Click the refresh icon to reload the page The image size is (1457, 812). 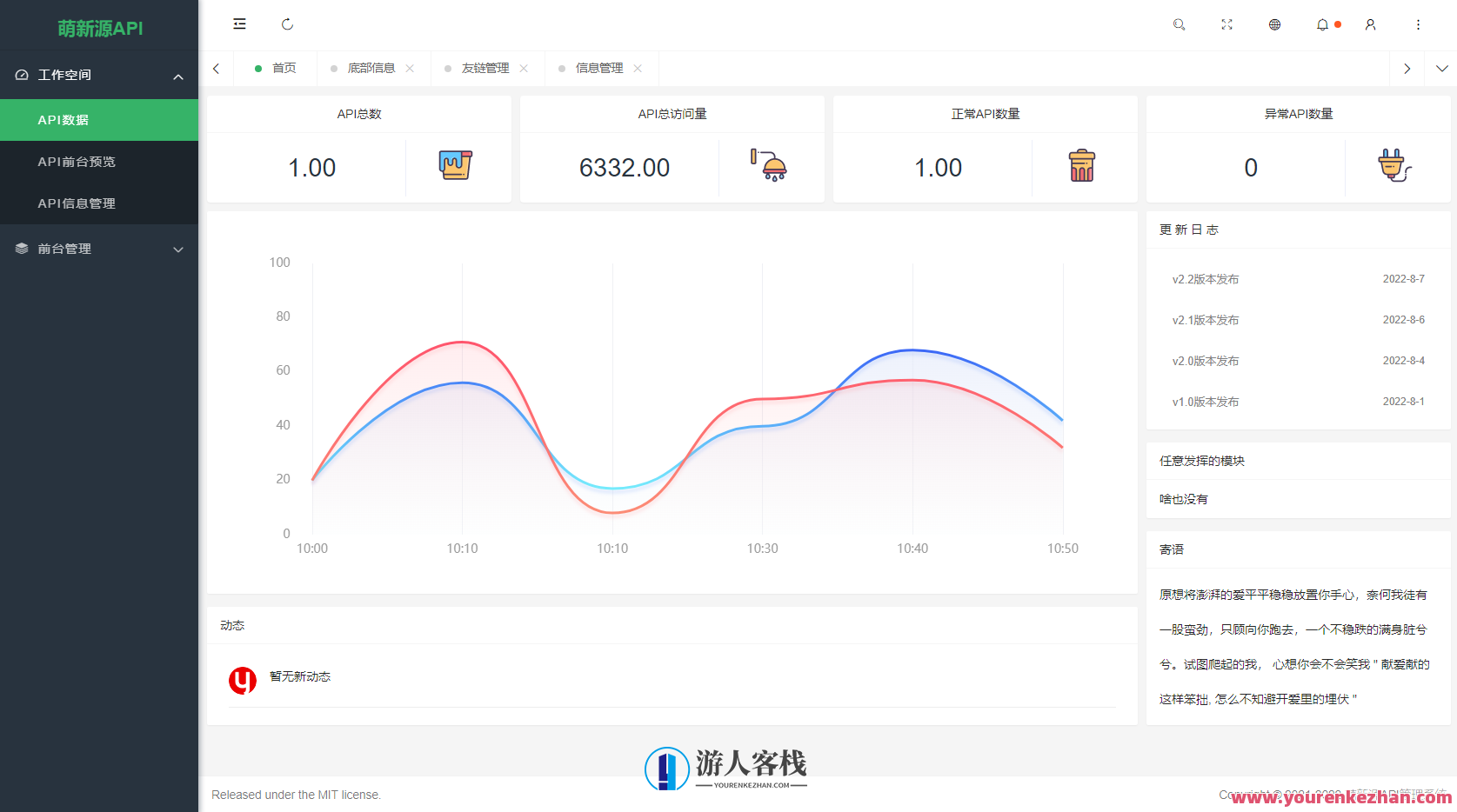[287, 24]
